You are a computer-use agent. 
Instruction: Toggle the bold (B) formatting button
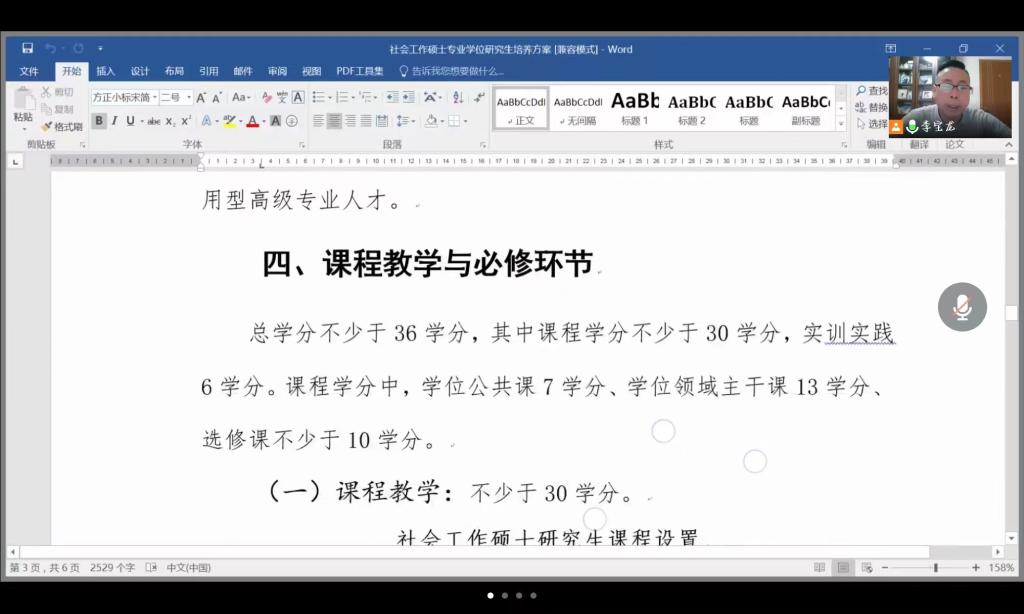tap(98, 121)
